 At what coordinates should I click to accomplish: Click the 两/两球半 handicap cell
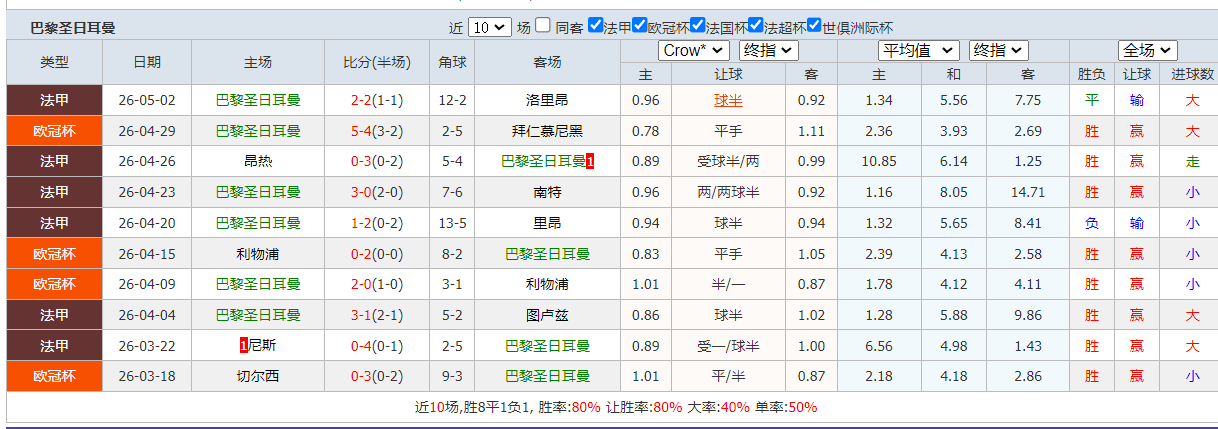pyautogui.click(x=728, y=192)
